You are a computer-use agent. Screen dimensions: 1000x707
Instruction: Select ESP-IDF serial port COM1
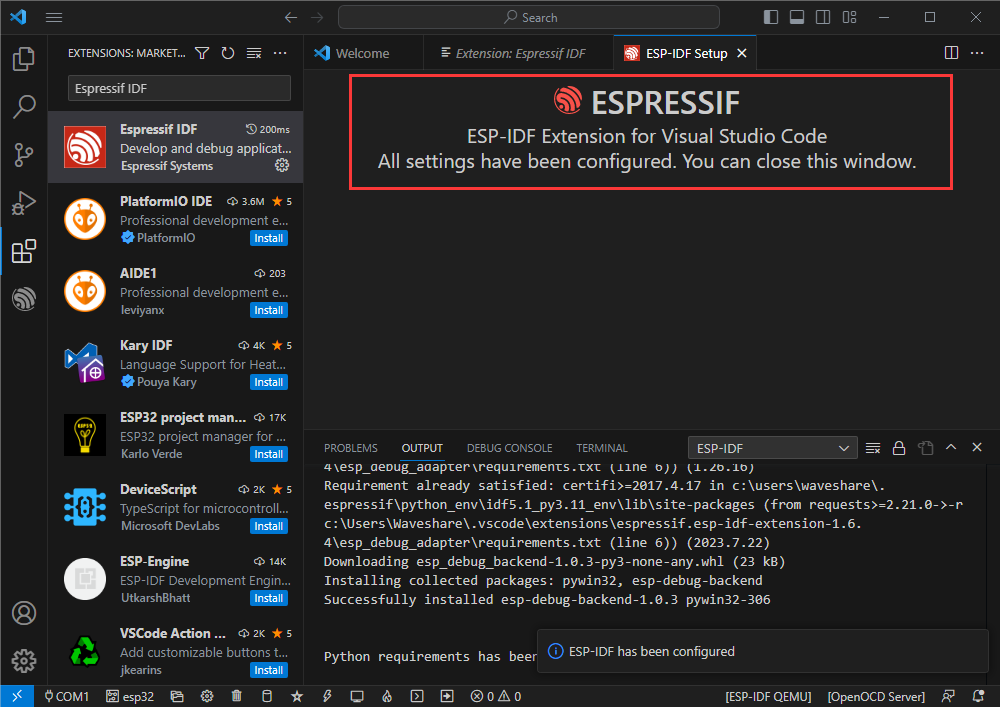click(66, 696)
